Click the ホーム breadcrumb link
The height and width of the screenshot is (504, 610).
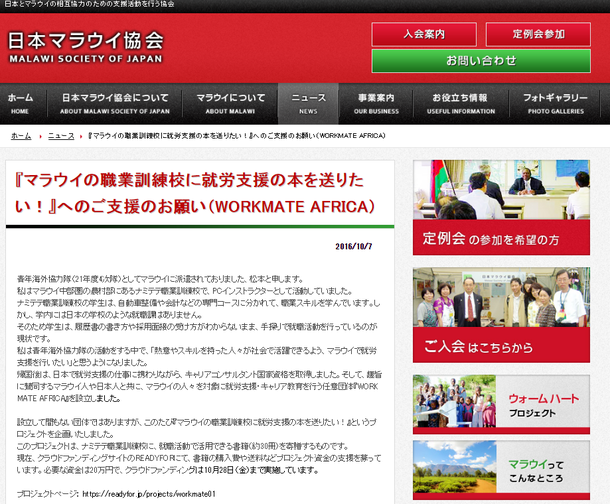pyautogui.click(x=21, y=135)
